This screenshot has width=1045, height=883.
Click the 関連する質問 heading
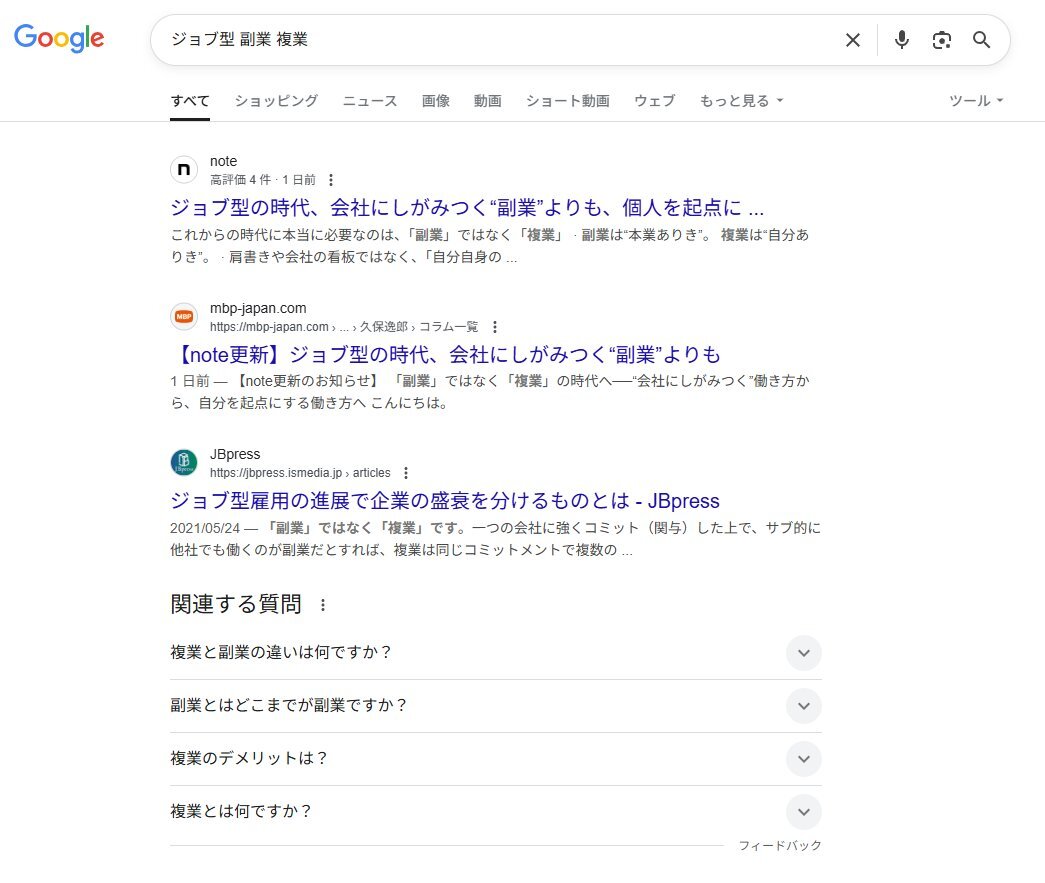click(x=236, y=604)
